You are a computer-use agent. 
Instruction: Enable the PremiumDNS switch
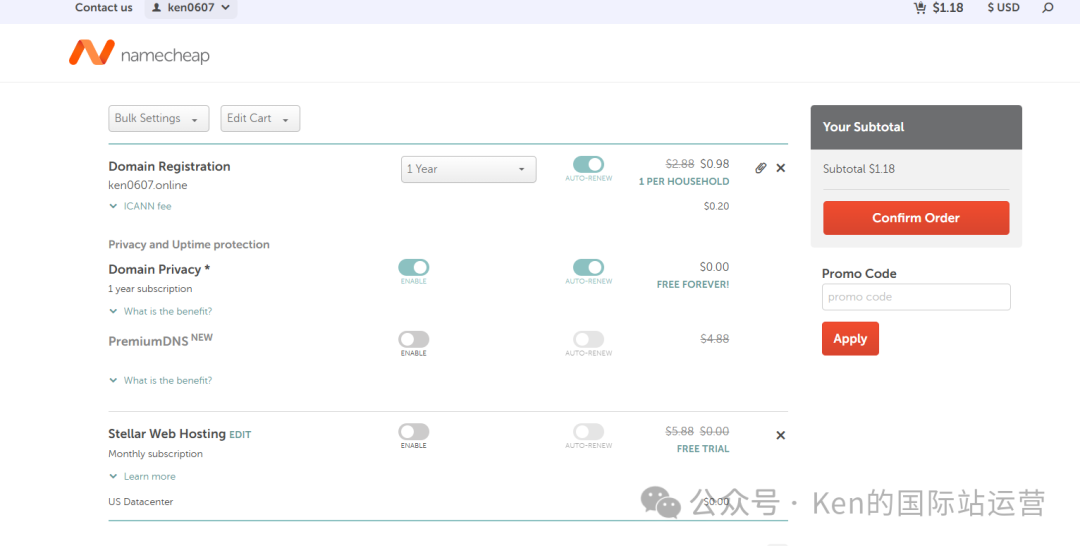[413, 339]
